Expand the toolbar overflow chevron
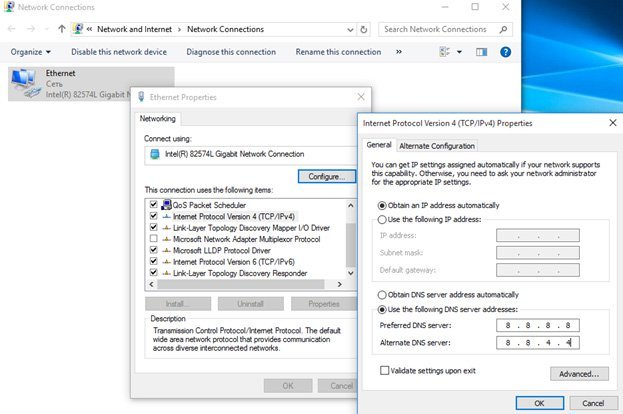Viewport: 623px width, 414px height. click(400, 52)
